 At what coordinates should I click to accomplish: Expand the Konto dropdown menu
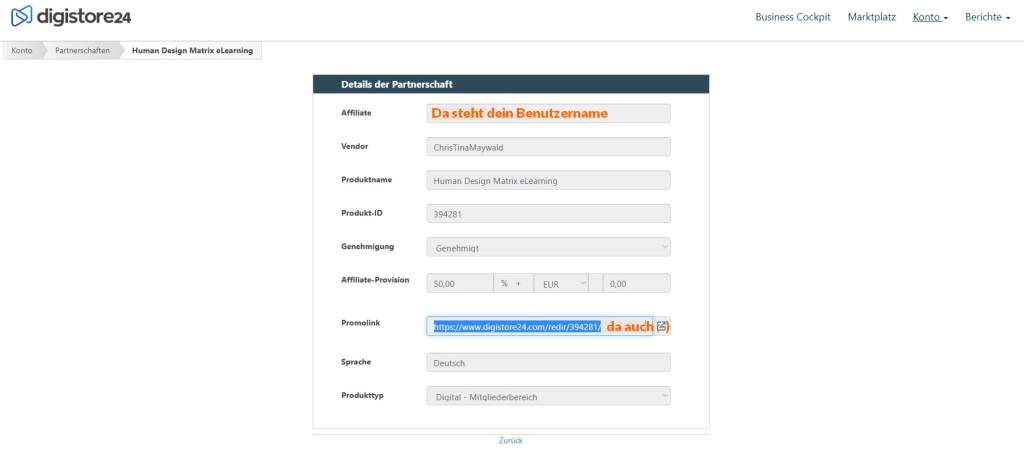pyautogui.click(x=930, y=17)
